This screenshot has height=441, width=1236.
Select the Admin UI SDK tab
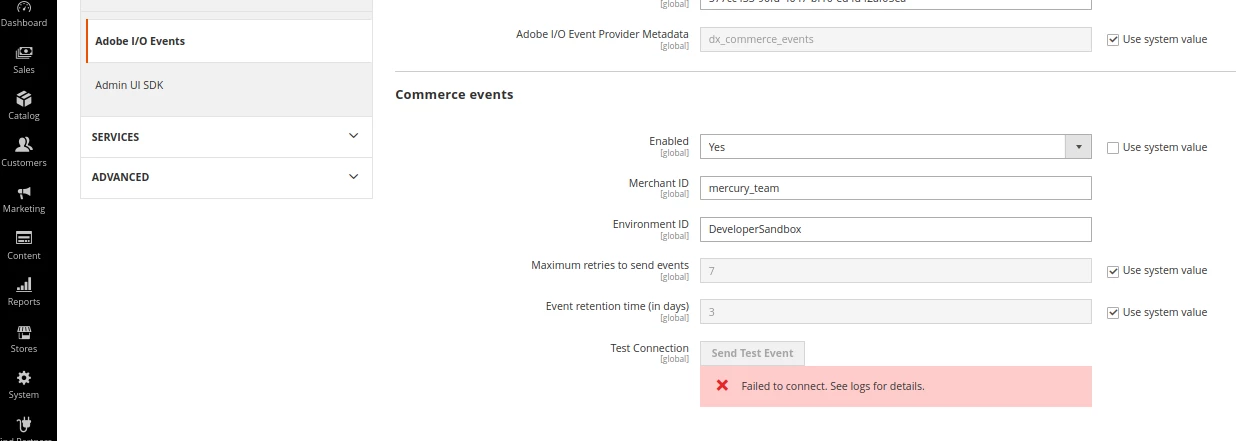[x=129, y=85]
